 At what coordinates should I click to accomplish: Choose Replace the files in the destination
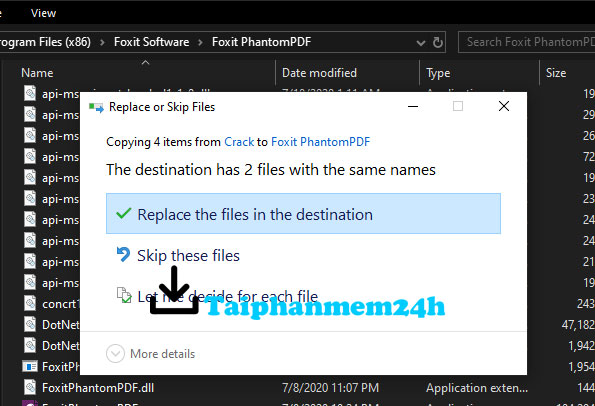303,214
